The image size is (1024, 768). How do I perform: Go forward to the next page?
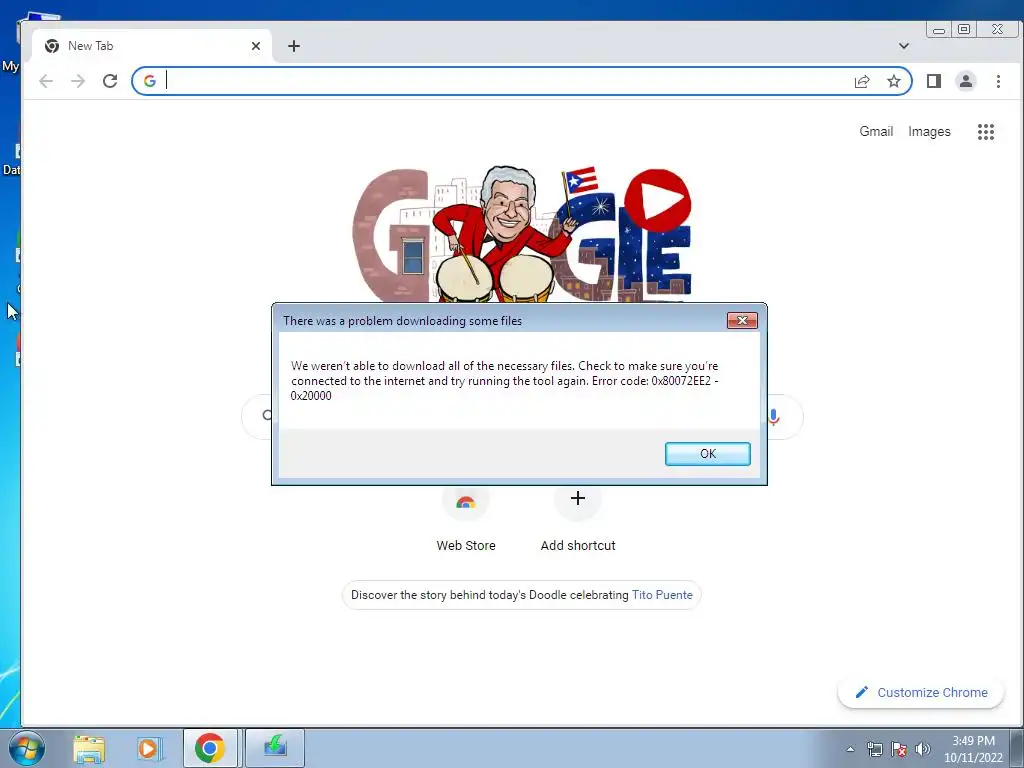pos(78,81)
